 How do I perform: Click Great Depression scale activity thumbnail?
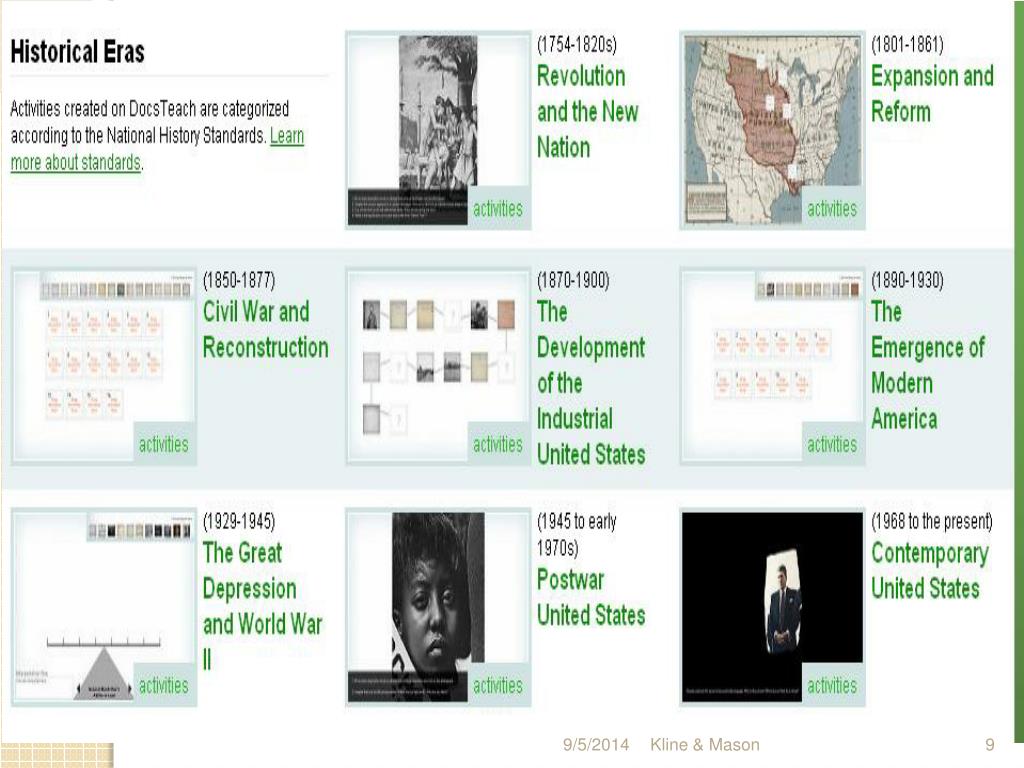104,607
